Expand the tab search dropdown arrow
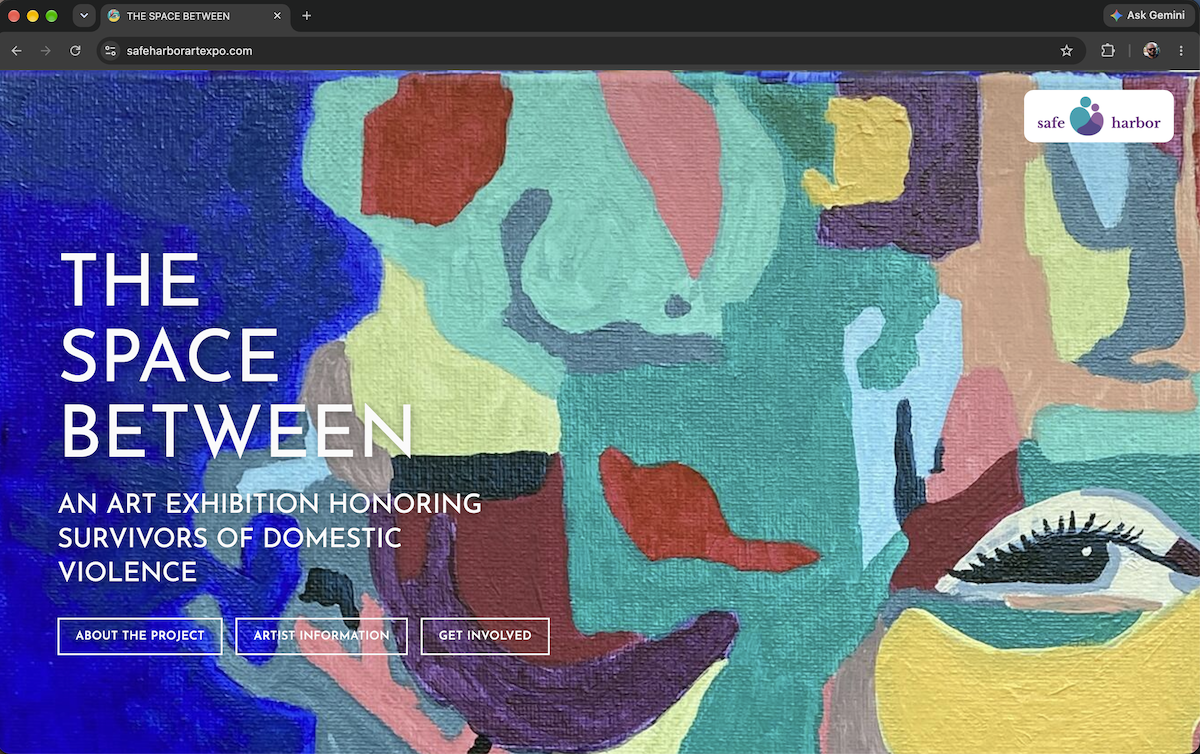This screenshot has width=1200, height=754. (x=83, y=16)
